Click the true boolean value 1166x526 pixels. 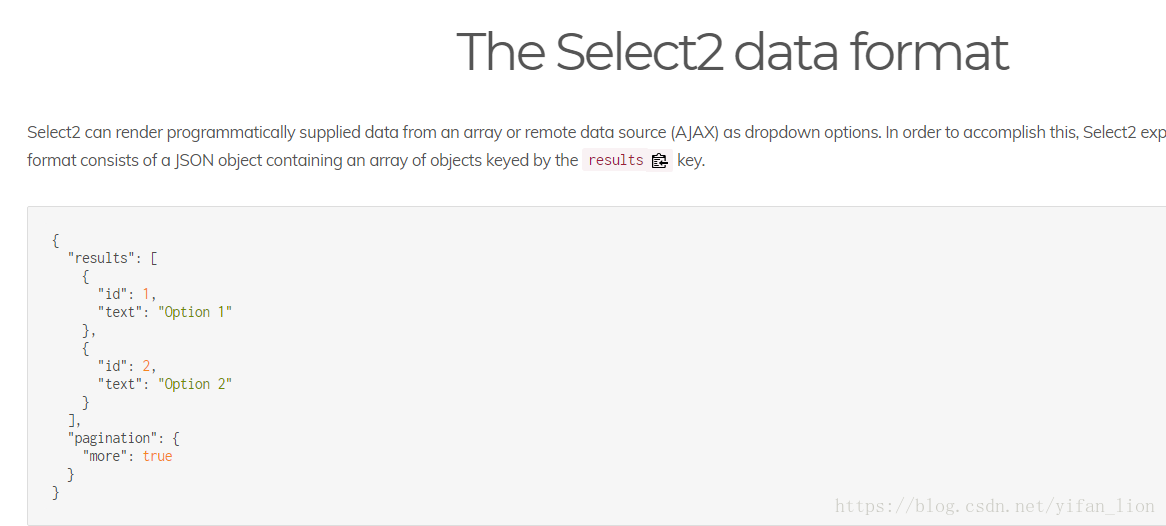pos(158,456)
